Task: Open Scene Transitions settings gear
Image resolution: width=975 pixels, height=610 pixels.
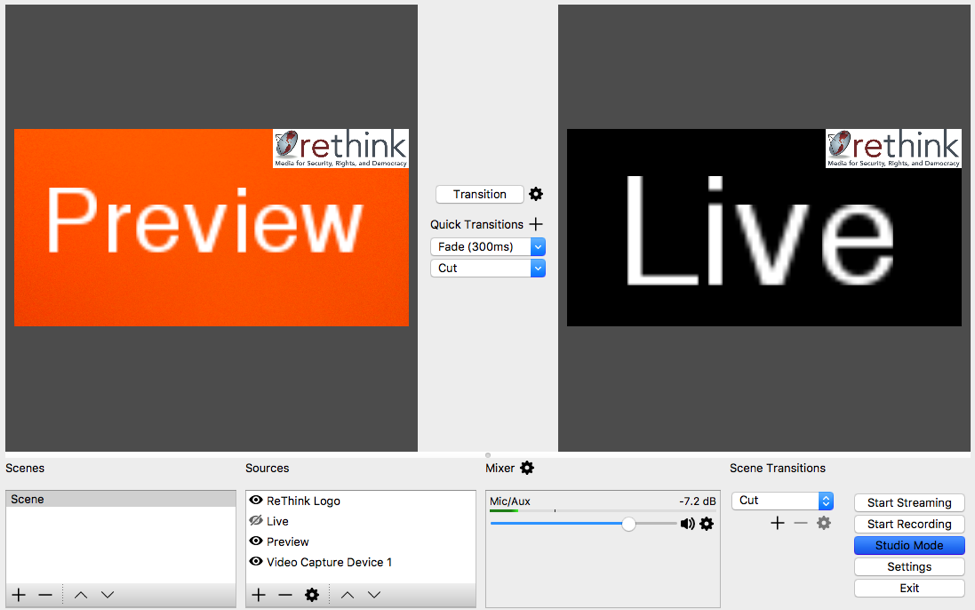Action: [x=824, y=523]
